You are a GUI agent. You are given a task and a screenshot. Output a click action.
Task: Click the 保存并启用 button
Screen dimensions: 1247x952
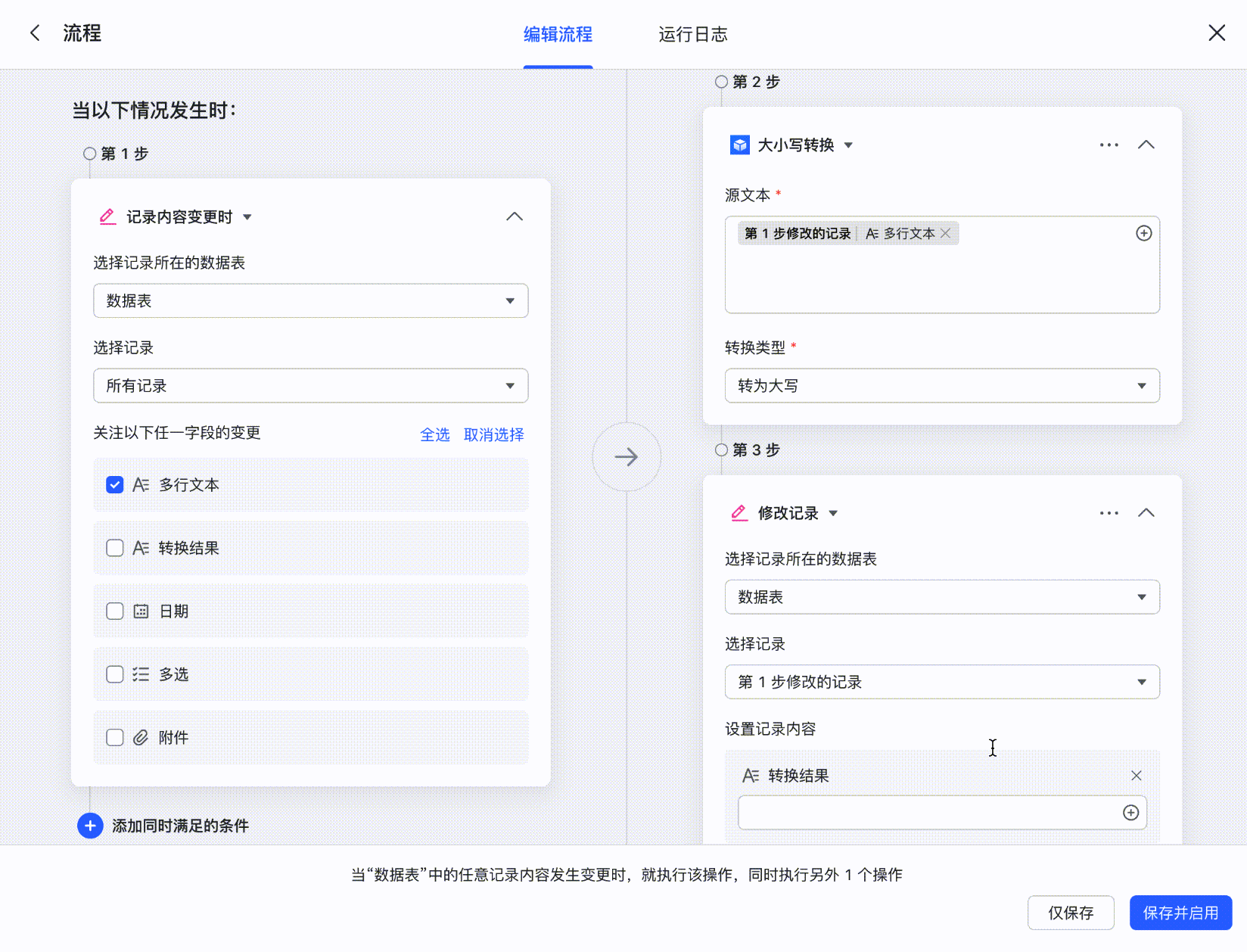1180,913
